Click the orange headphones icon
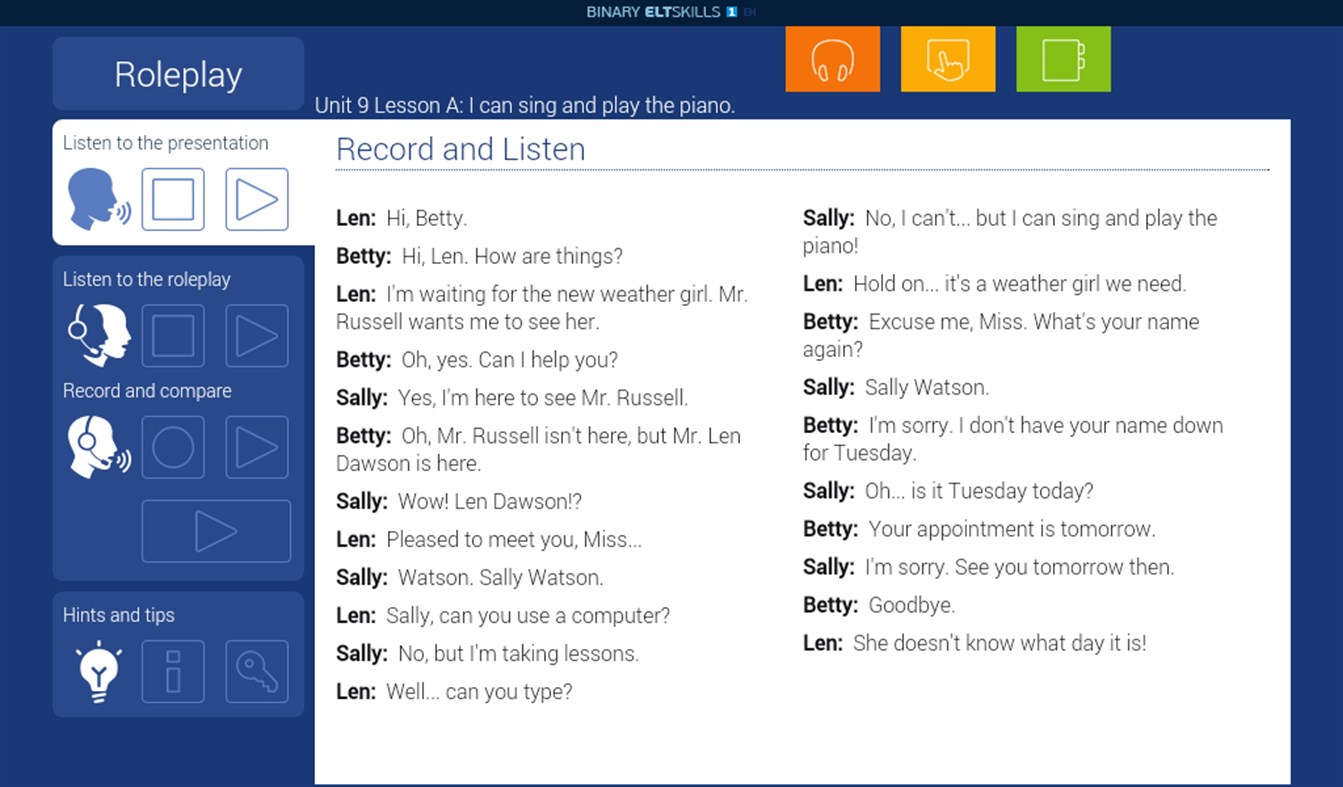The width and height of the screenshot is (1343, 787). (832, 58)
